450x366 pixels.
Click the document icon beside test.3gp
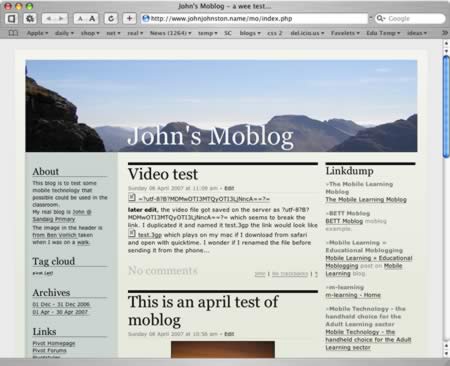point(132,234)
